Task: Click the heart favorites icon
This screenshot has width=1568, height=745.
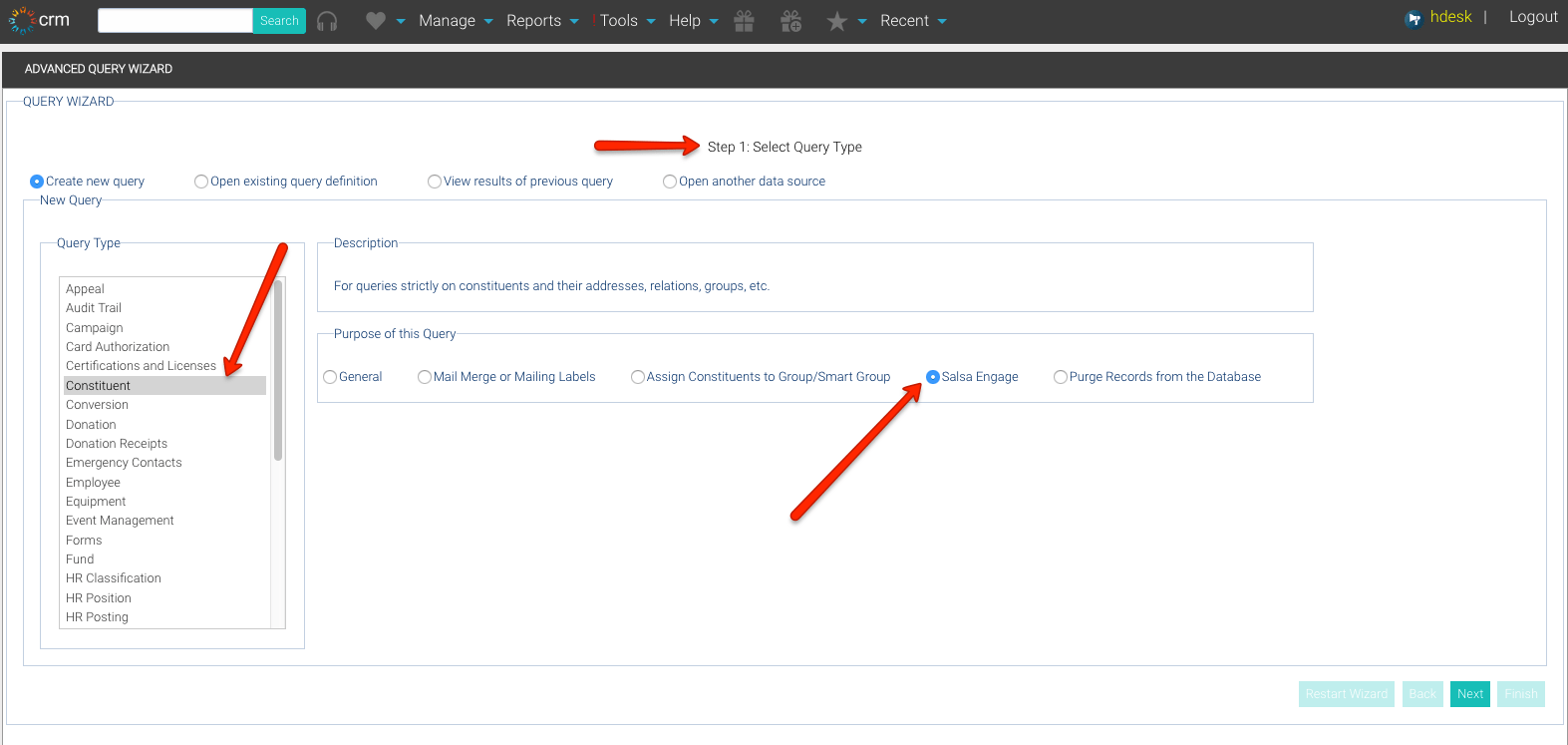Action: (x=376, y=21)
